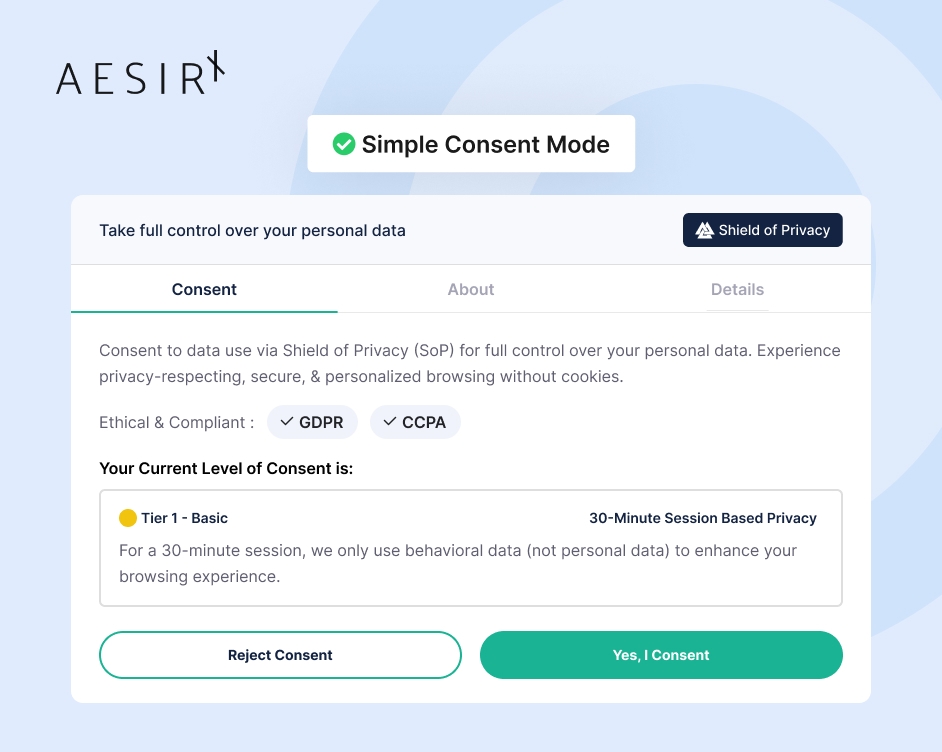This screenshot has height=752, width=942.
Task: Click the yellow Tier 1 status dot
Action: tap(127, 518)
